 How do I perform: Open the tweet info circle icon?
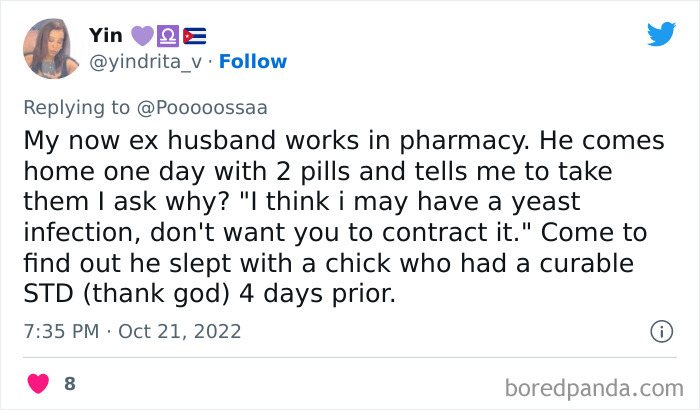coord(660,330)
